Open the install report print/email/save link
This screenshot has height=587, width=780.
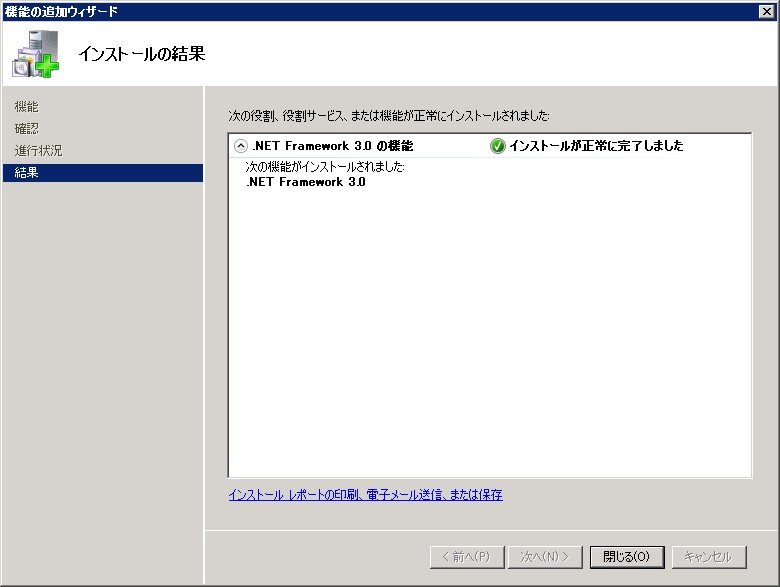pyautogui.click(x=365, y=495)
